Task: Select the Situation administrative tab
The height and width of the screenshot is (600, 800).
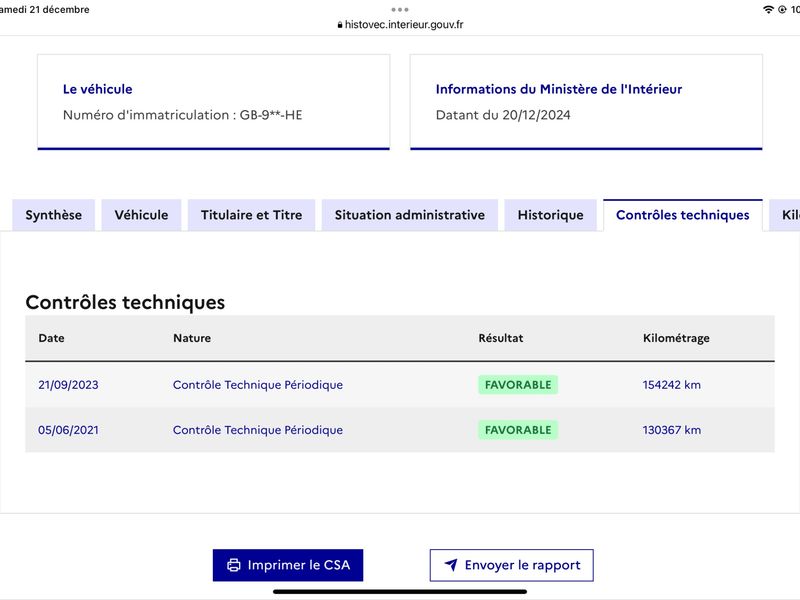Action: pos(410,215)
